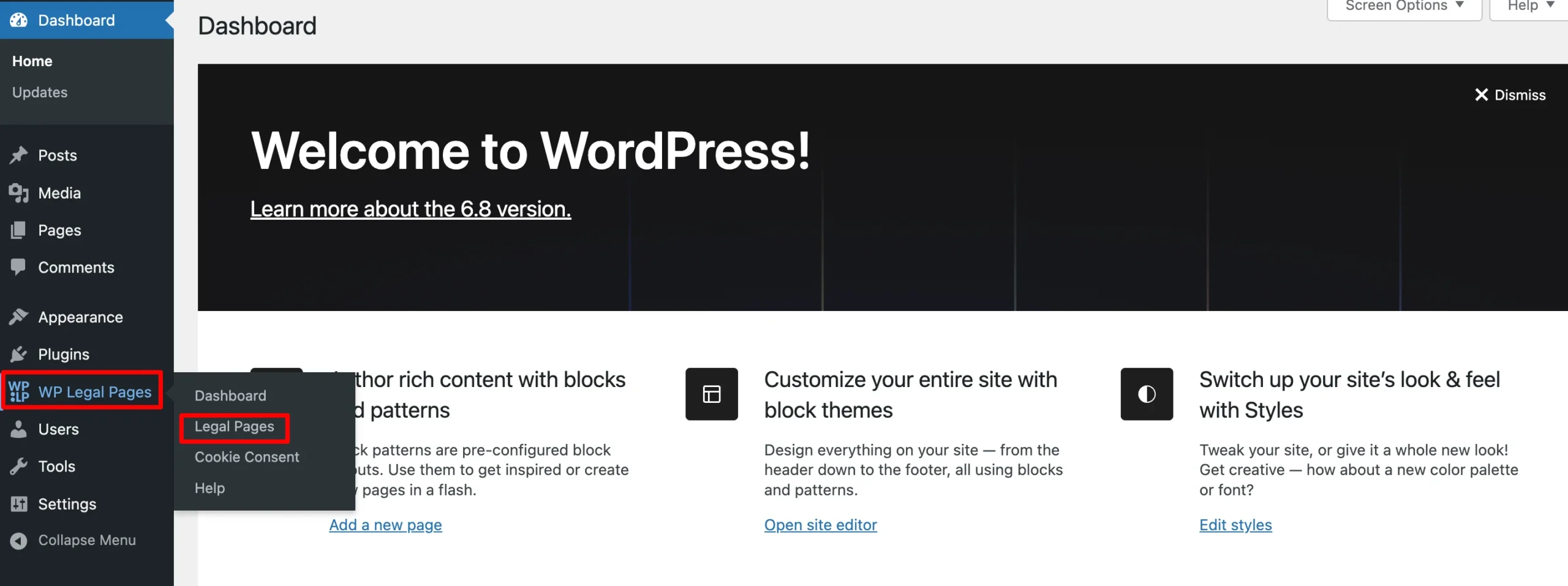Click the Plugins plug icon
This screenshot has width=1568, height=586.
pos(19,355)
